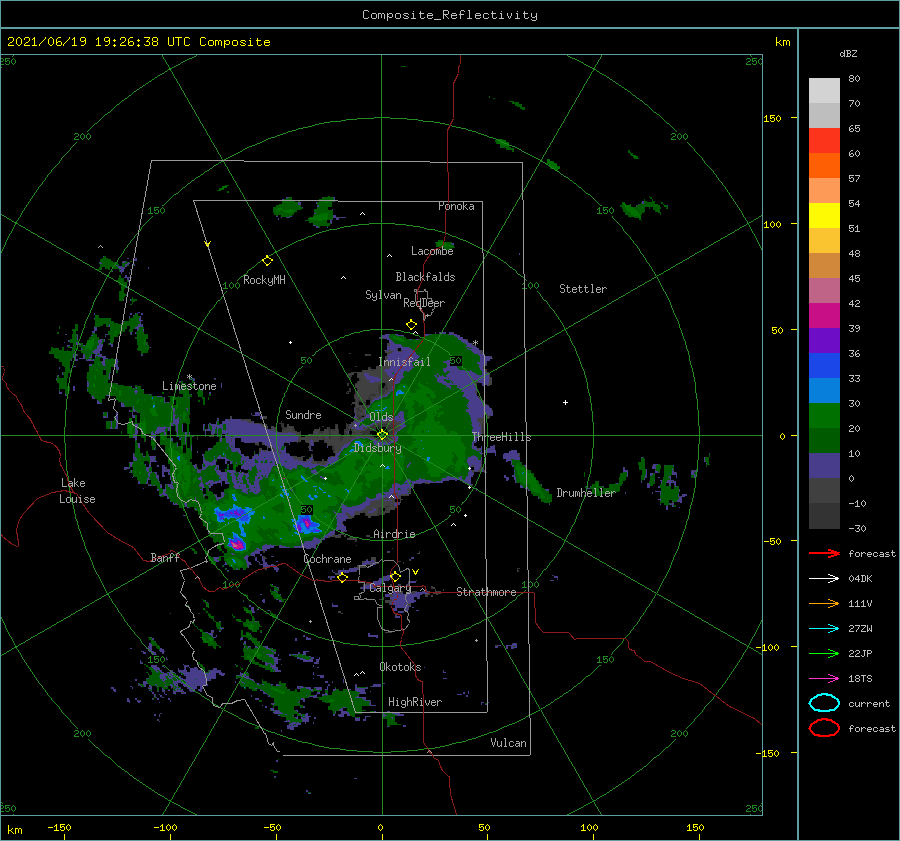The height and width of the screenshot is (841, 900).
Task: Pick the slate purple 10-0 dBZ swatch
Action: 824,466
